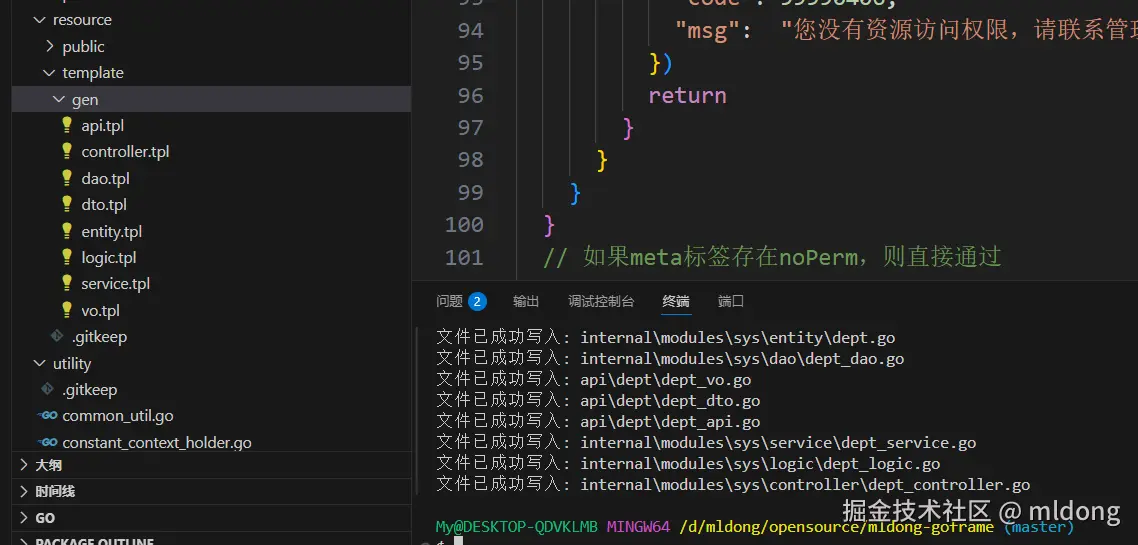Click line number 96 in the gutter
This screenshot has height=545, width=1138.
pos(470,95)
